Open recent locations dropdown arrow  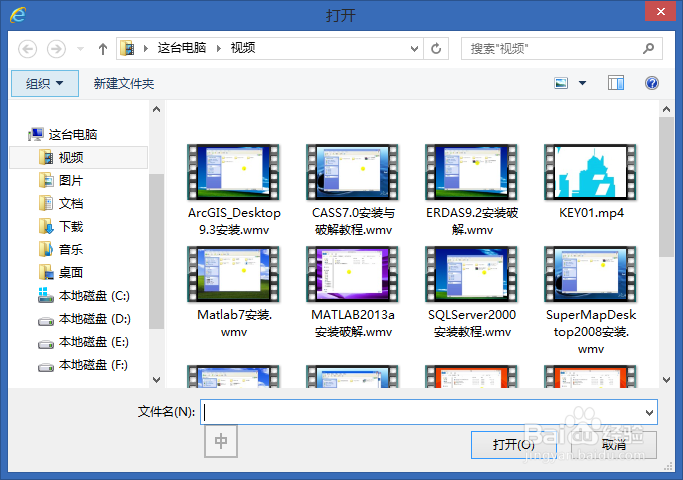[x=80, y=49]
